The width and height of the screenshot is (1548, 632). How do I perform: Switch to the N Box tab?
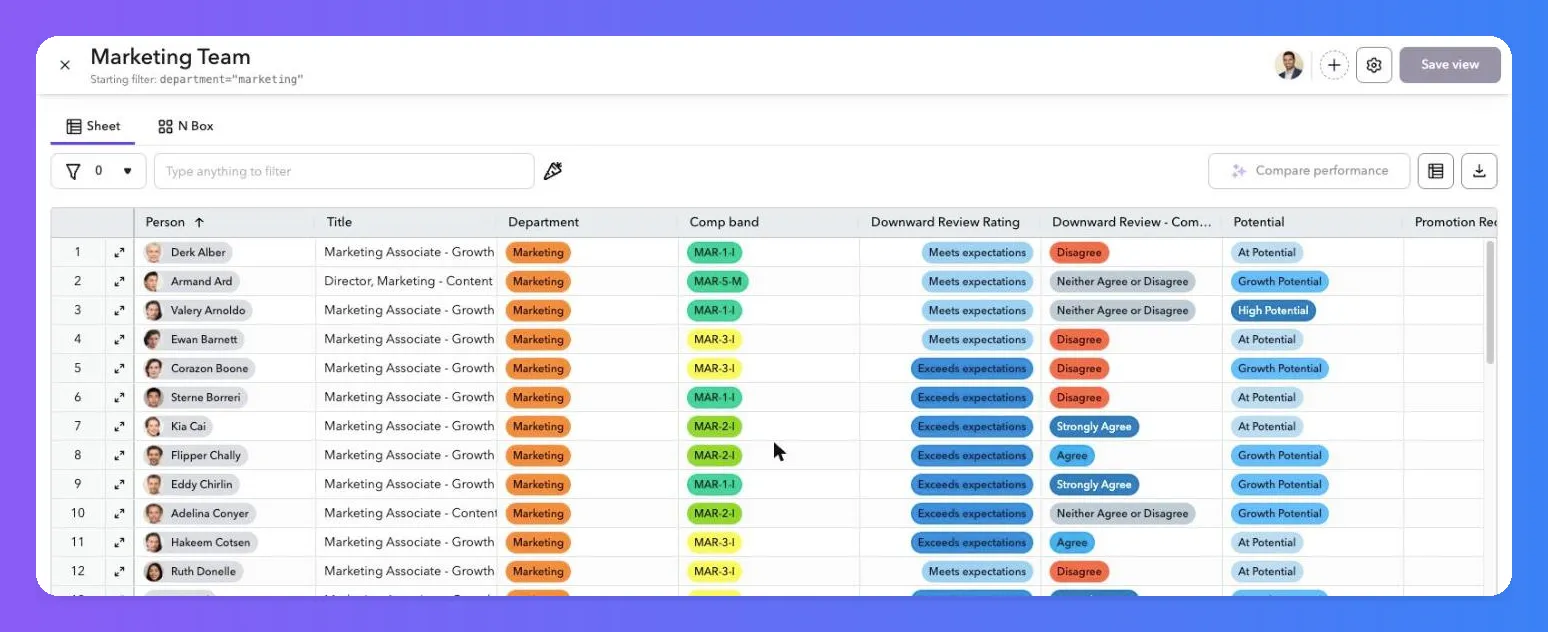pos(186,127)
